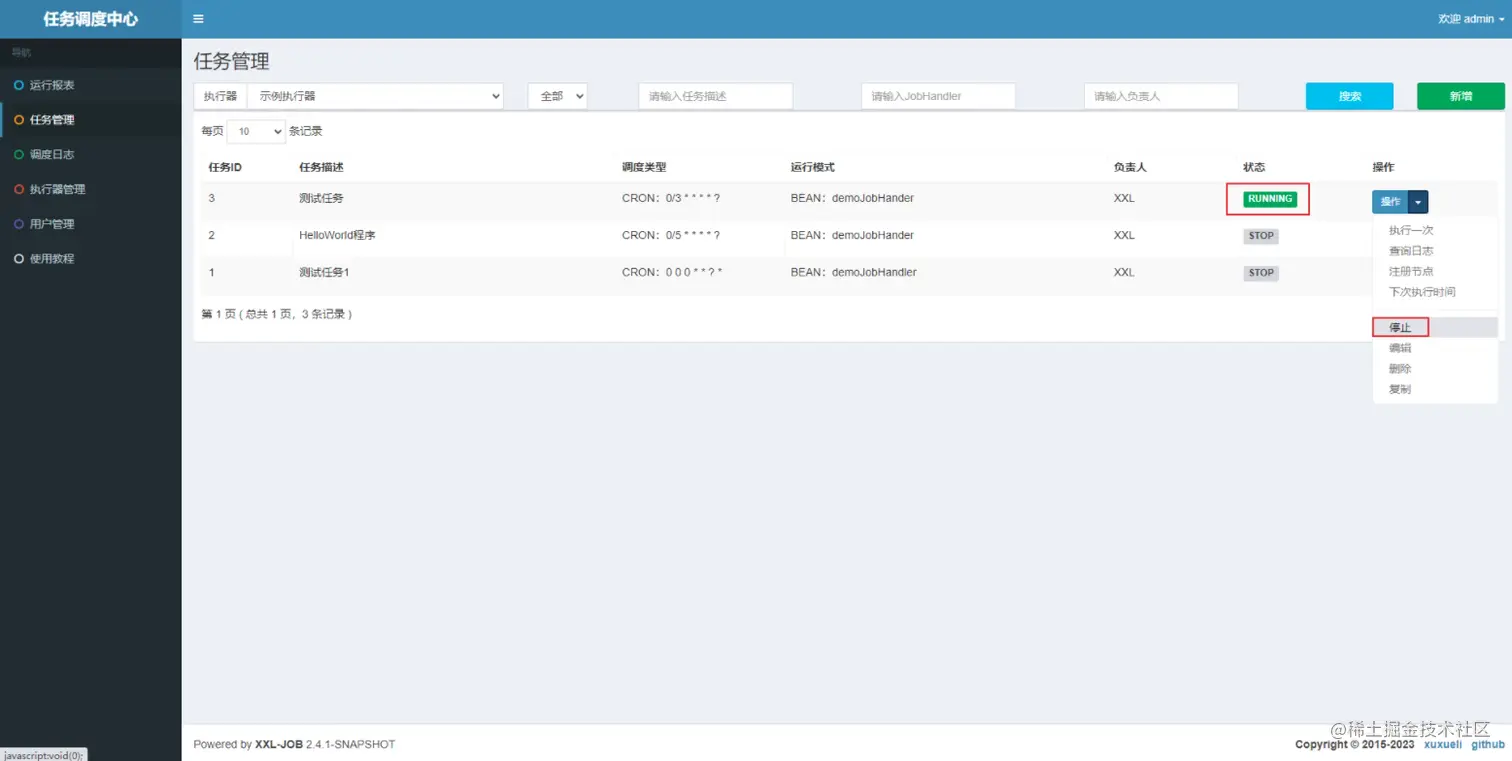
Task: Choose 注册节点 from the operation menu
Action: (x=1411, y=272)
